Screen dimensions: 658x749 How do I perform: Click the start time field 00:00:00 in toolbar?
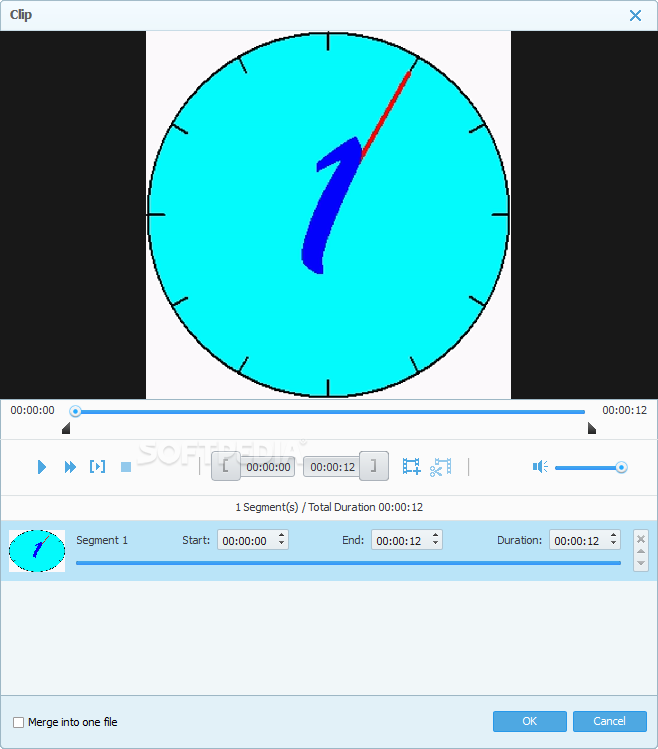[x=268, y=467]
